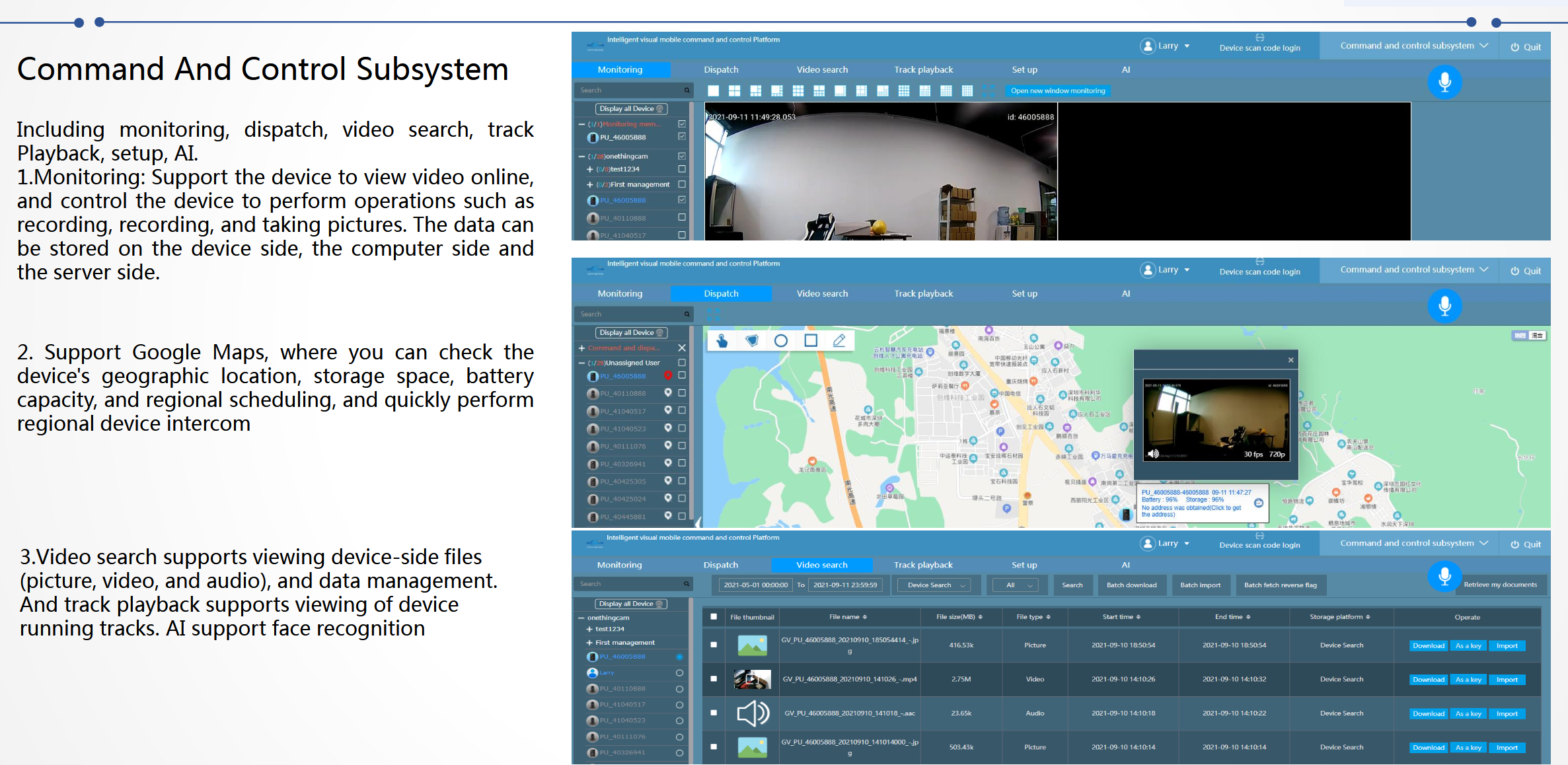Select the hand pointer tool on map
The image size is (1568, 765).
pos(722,341)
